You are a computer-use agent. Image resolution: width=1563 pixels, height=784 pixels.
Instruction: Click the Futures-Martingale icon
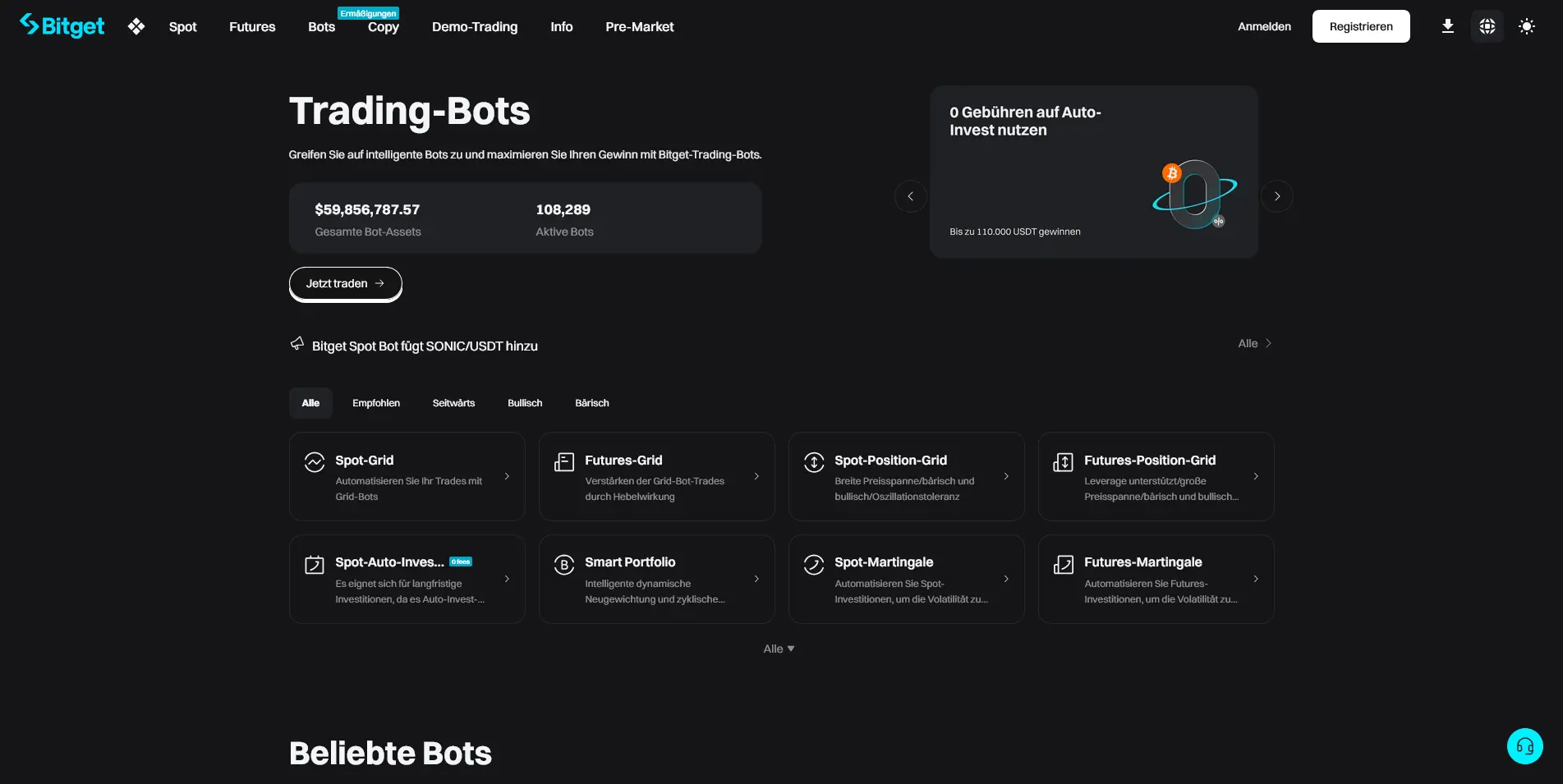coord(1064,565)
